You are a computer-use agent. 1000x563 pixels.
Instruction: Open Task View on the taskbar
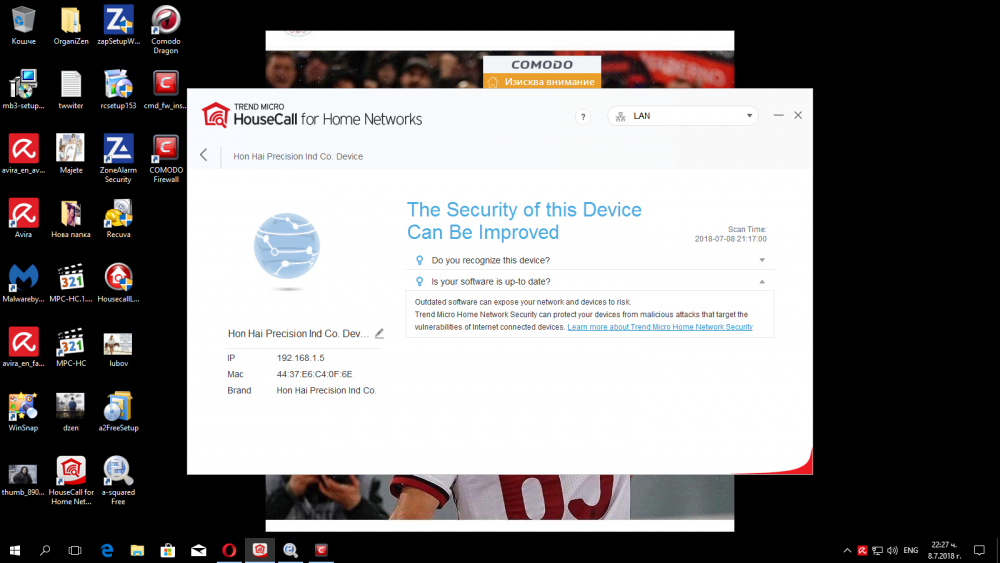[75, 550]
